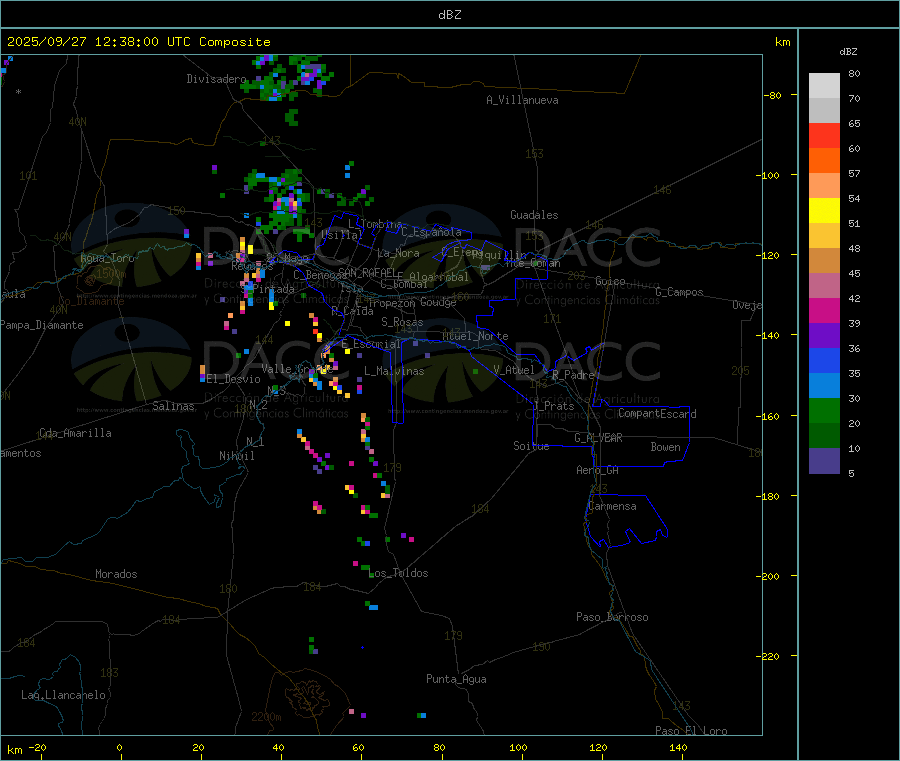Click the Paso_Barroso map label
The height and width of the screenshot is (761, 900).
pyautogui.click(x=612, y=618)
